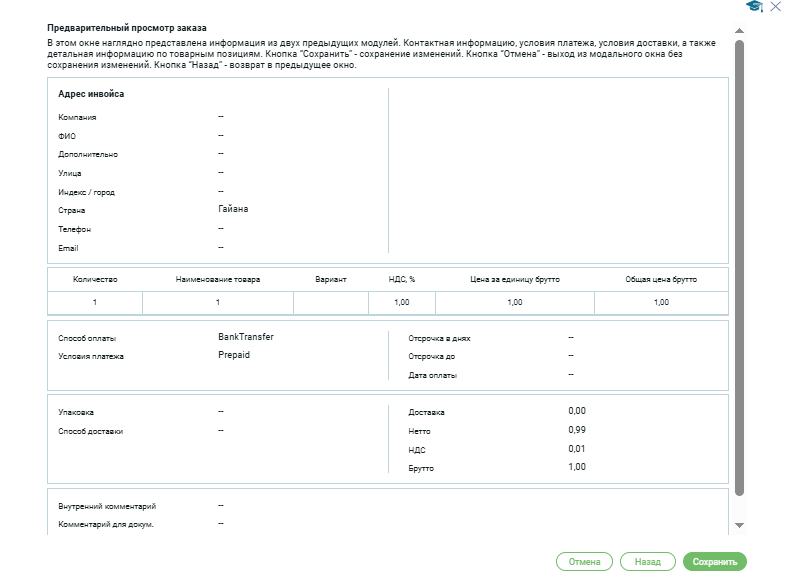Click the Наименование товара column header
This screenshot has height=585, width=785.
(217, 279)
